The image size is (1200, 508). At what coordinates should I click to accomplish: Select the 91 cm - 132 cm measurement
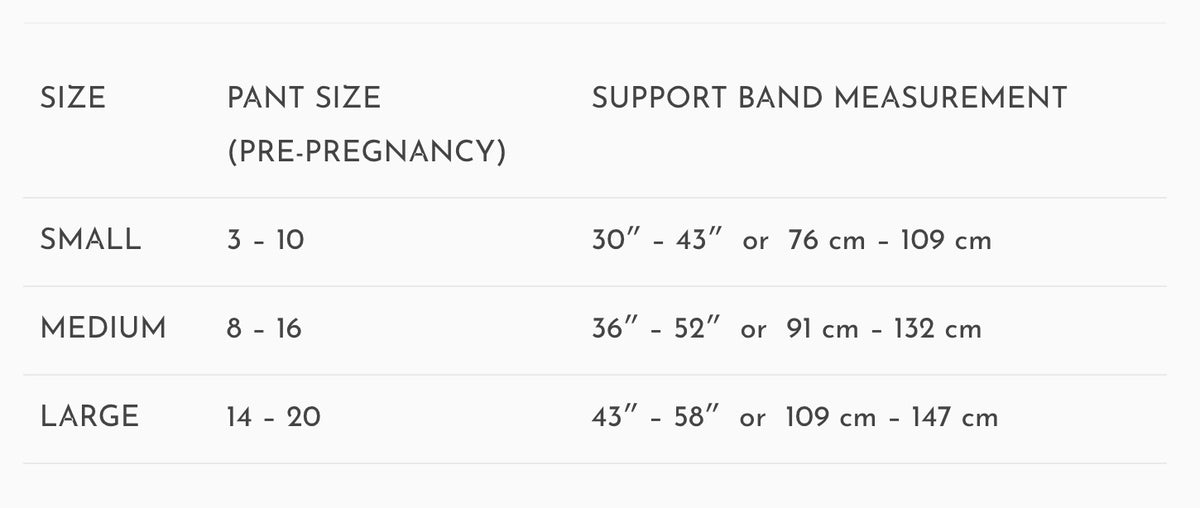click(x=884, y=329)
